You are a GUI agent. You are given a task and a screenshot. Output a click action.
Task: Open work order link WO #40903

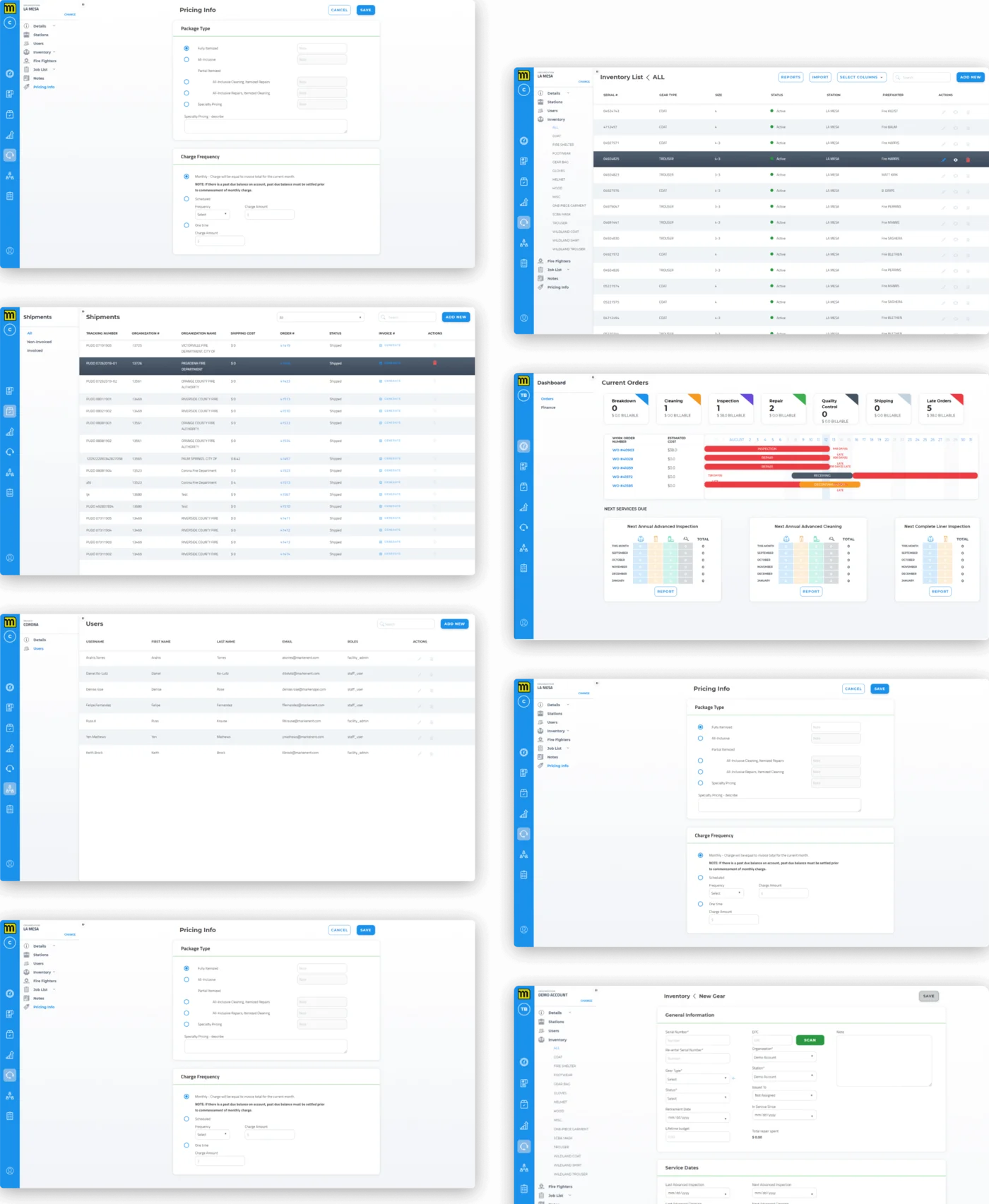[x=623, y=450]
